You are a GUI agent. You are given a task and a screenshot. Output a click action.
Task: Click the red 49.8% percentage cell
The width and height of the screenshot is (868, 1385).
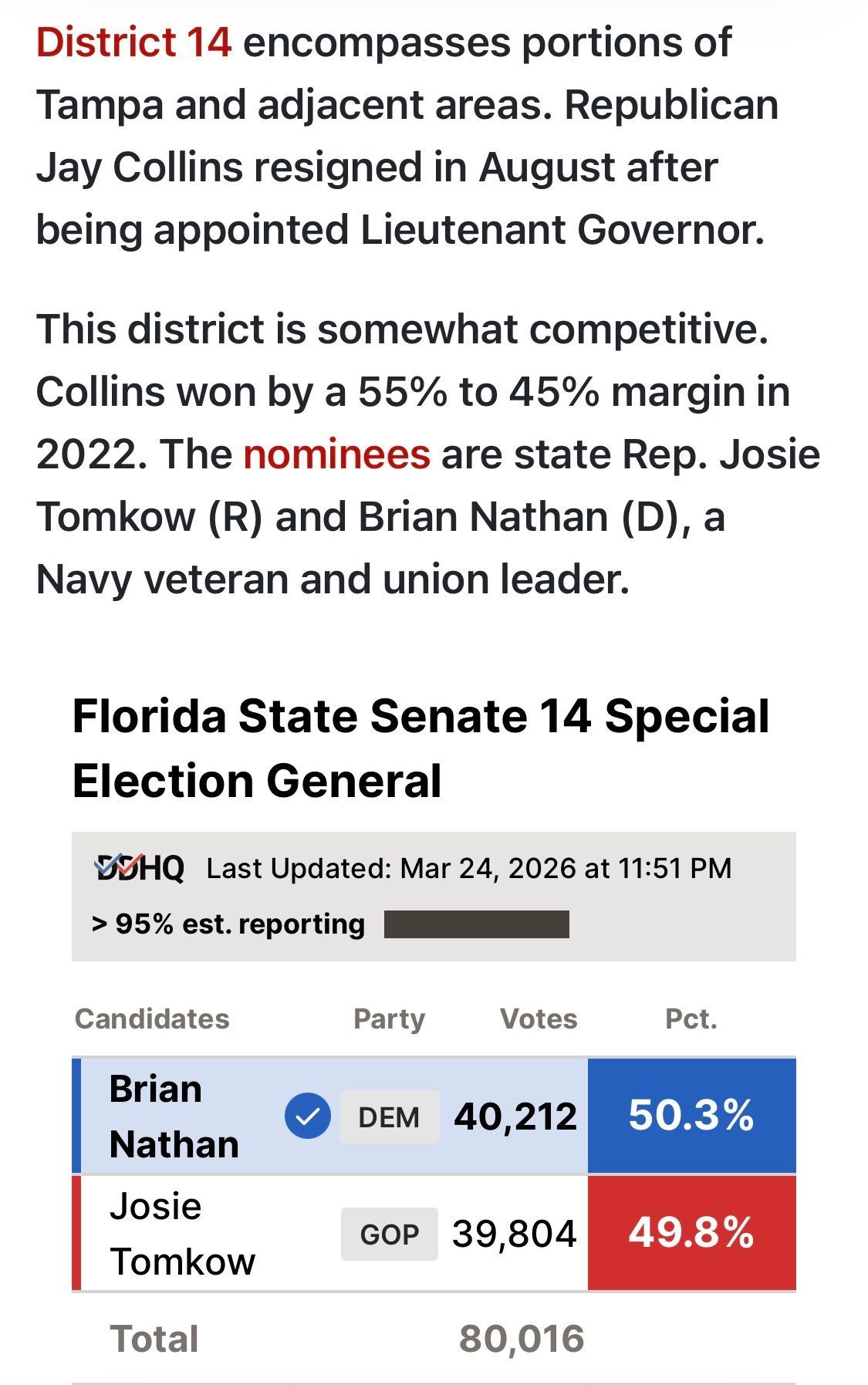tap(691, 1232)
